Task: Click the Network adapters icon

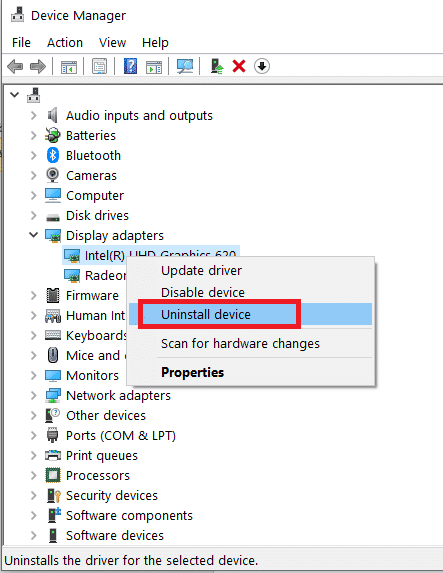Action: point(53,395)
